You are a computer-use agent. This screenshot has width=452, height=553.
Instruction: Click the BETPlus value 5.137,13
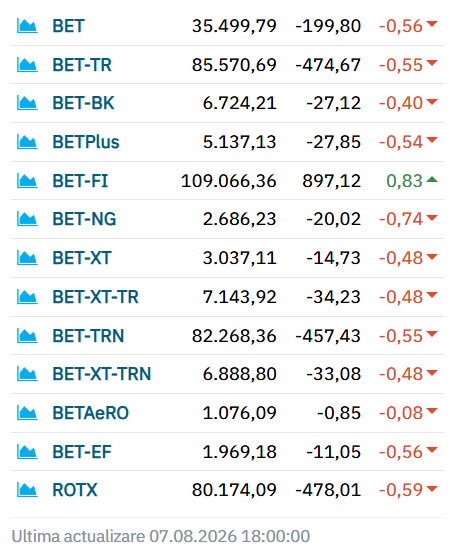point(239,142)
